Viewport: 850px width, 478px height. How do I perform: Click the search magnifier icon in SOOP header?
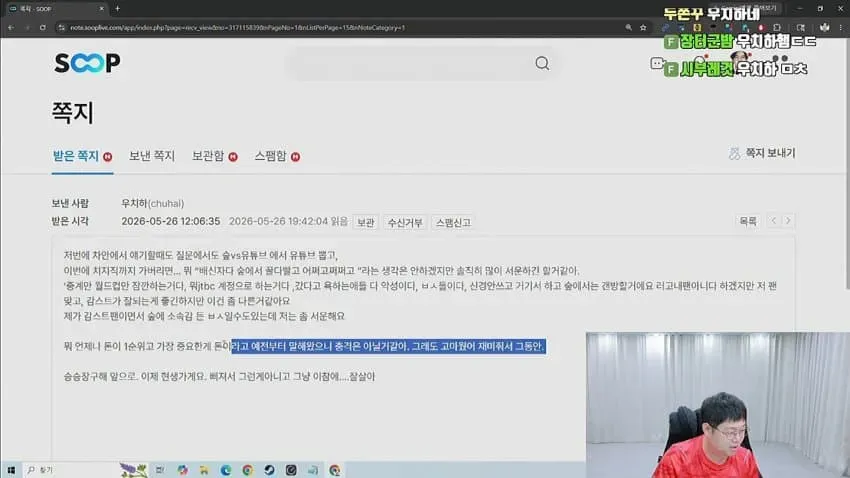[542, 63]
